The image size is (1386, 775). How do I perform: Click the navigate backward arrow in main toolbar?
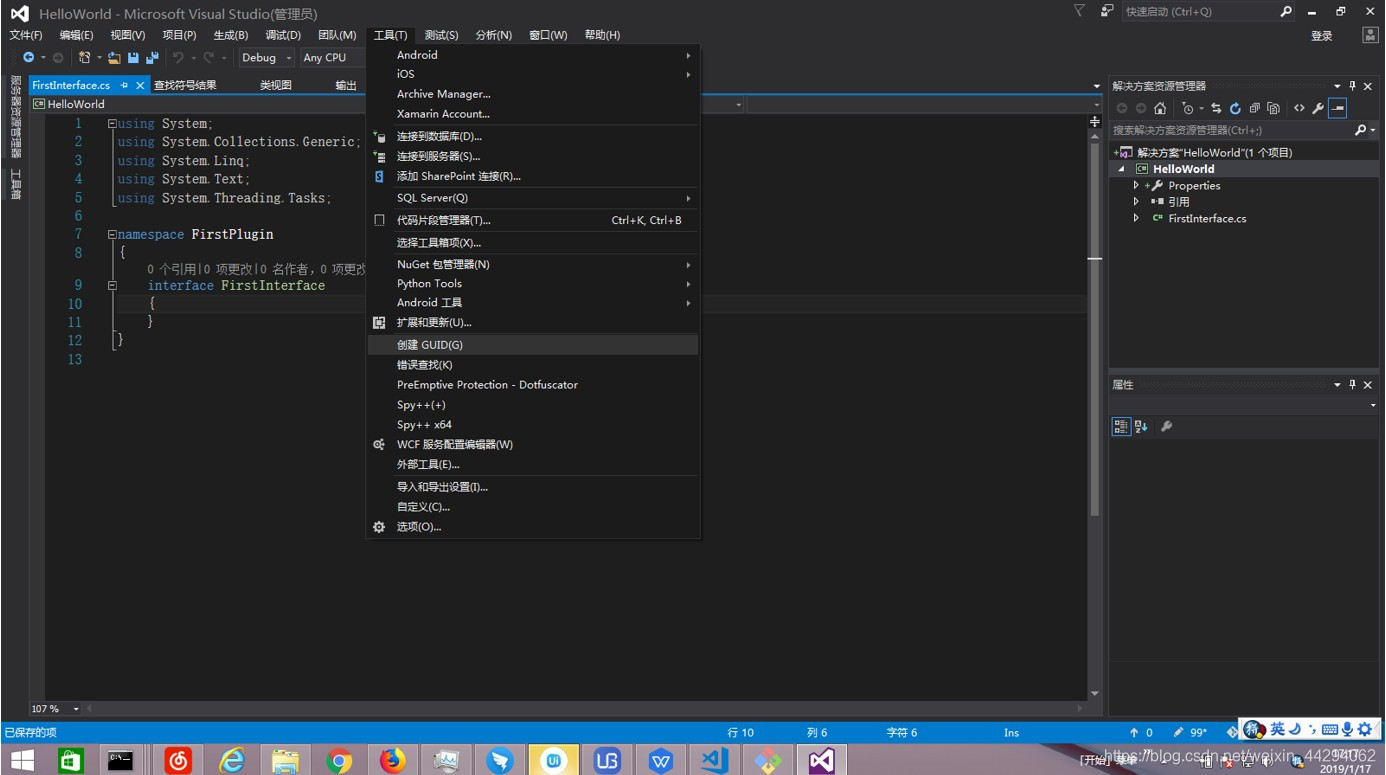(x=28, y=58)
